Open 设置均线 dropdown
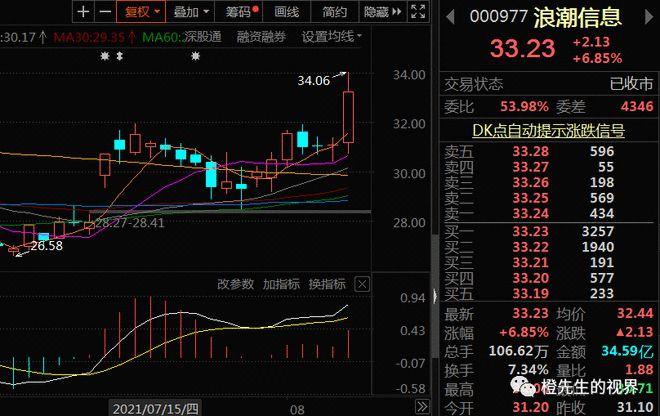The height and width of the screenshot is (416, 660). (x=331, y=37)
